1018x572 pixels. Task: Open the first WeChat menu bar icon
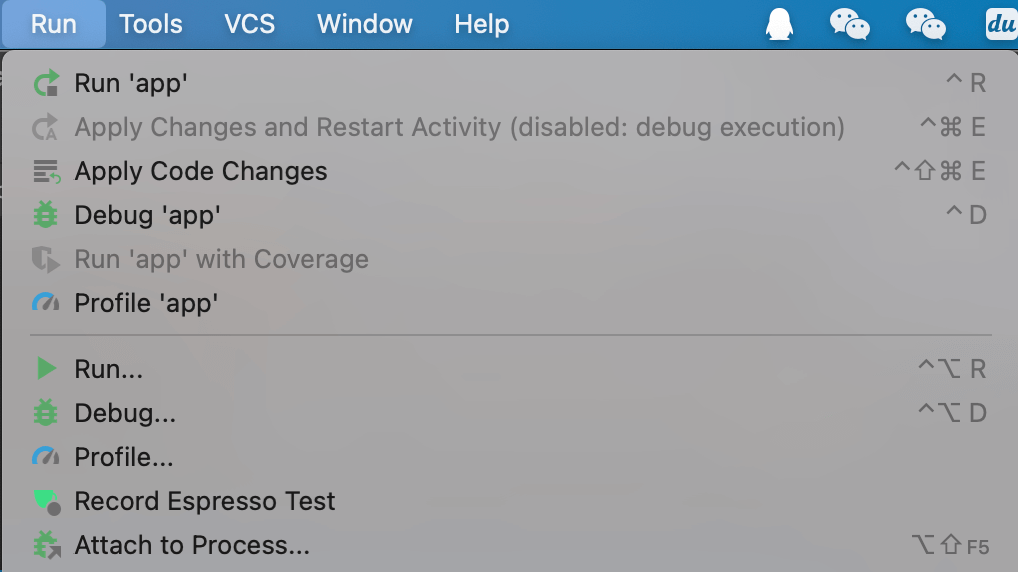coord(849,24)
